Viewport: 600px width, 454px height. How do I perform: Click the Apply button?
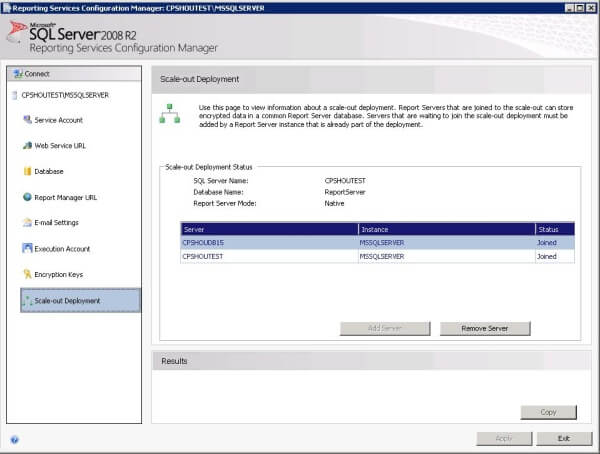point(505,438)
